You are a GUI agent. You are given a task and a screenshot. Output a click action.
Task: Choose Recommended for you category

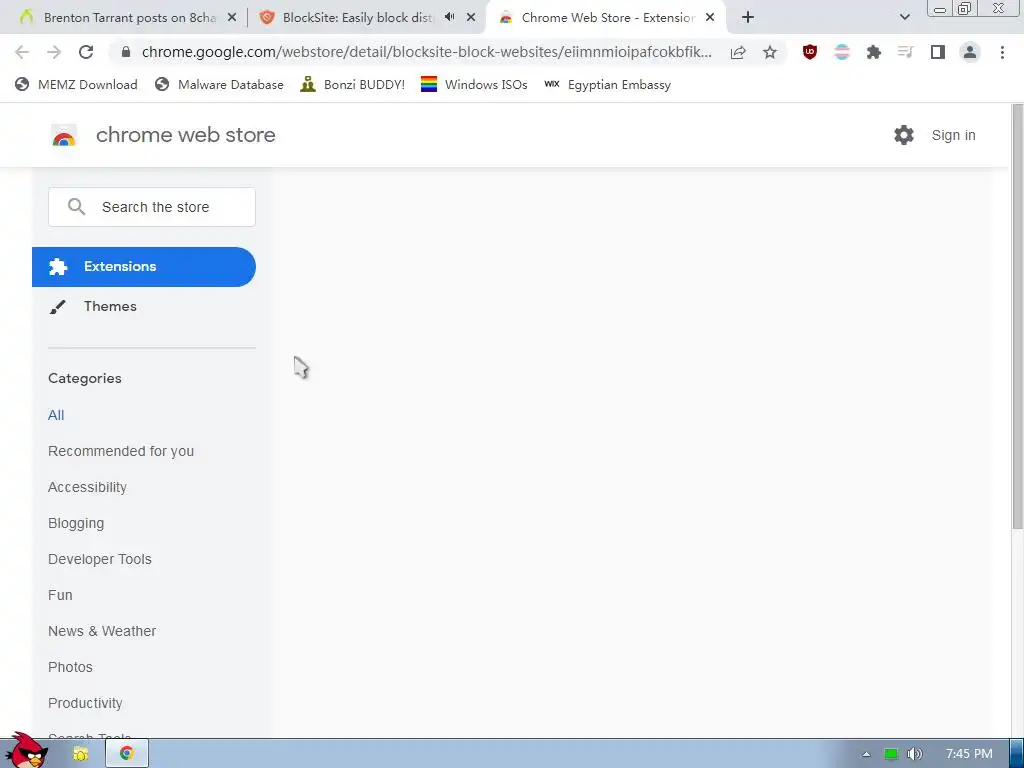[x=121, y=451]
